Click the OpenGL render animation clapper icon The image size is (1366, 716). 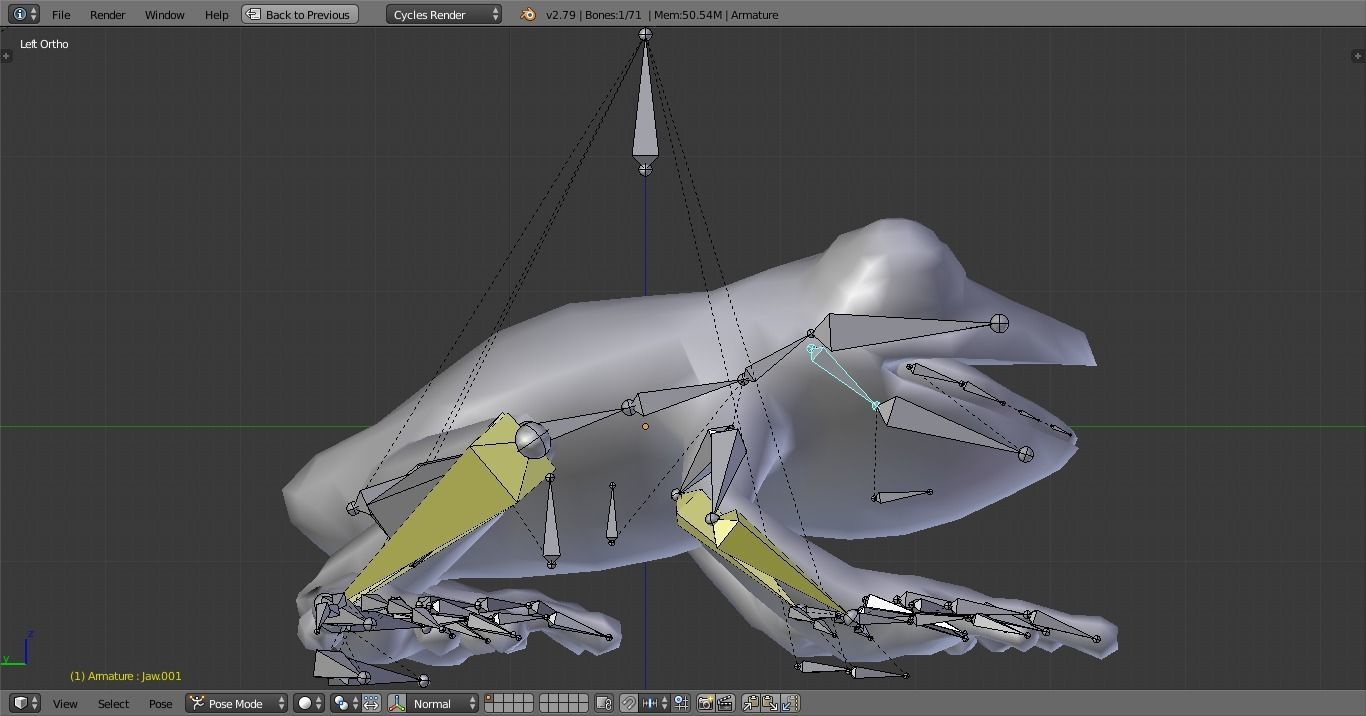725,703
